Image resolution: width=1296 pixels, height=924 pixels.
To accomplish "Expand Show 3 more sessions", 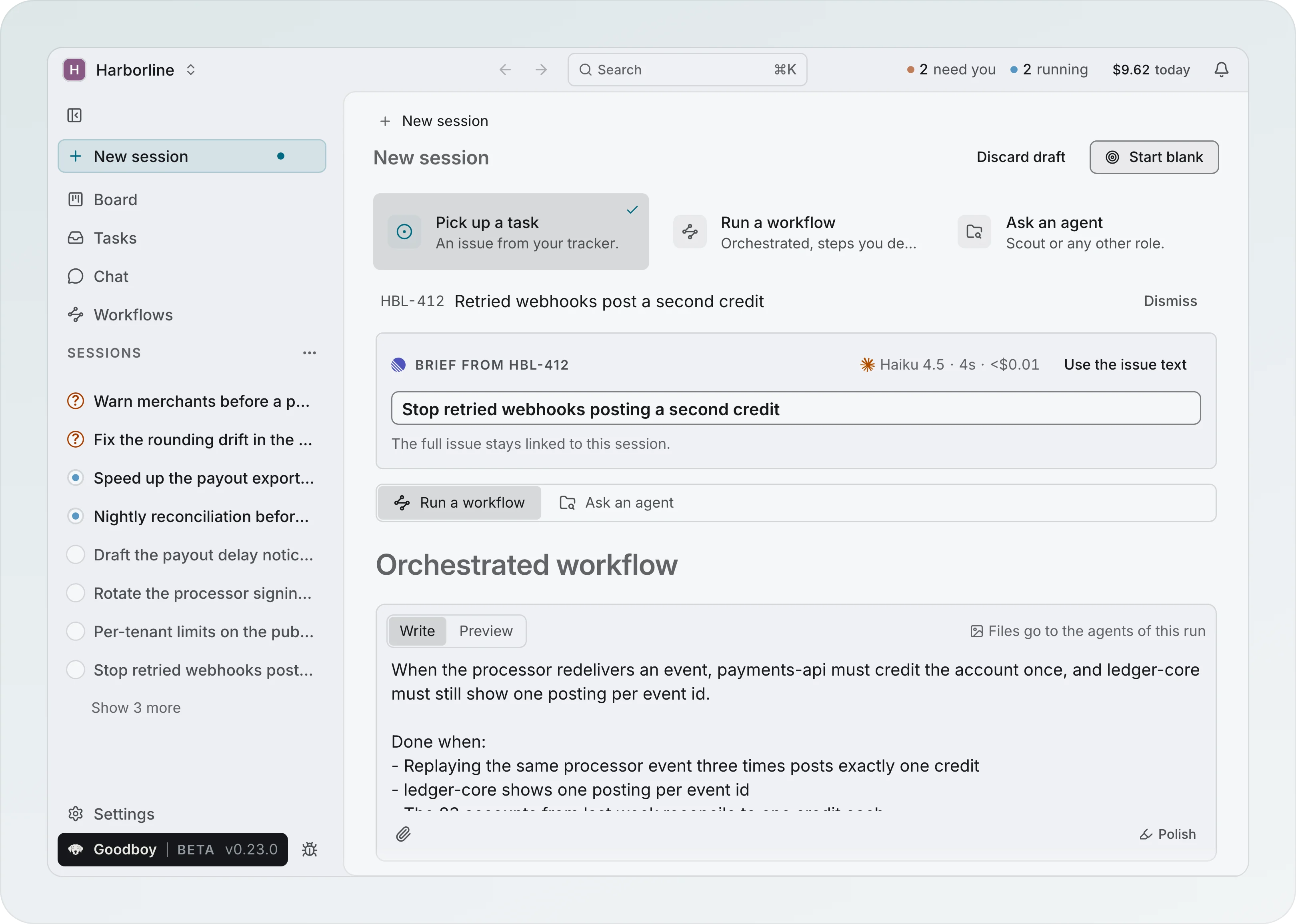I will (x=136, y=708).
